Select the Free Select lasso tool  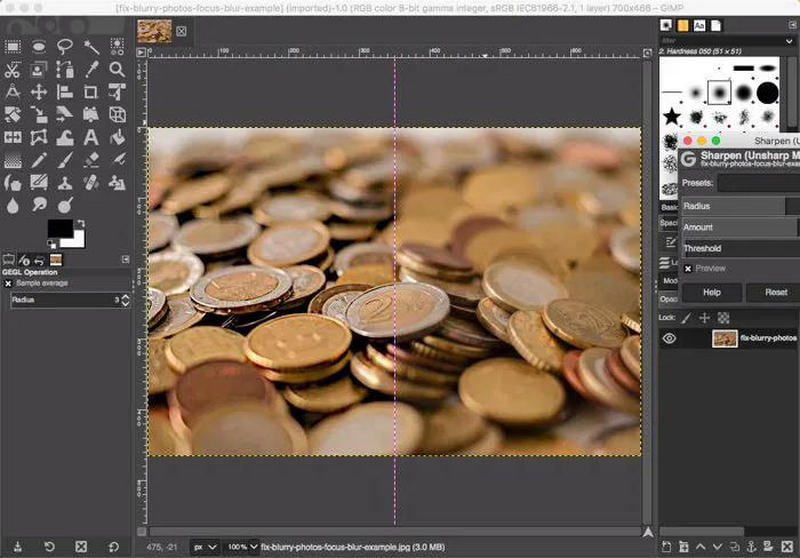[x=65, y=47]
